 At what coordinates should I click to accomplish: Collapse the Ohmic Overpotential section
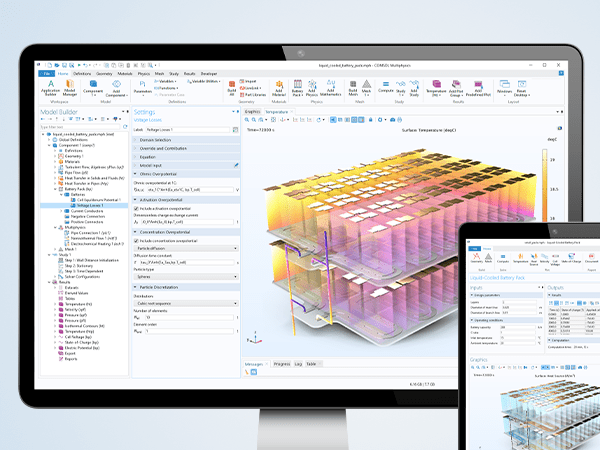pyautogui.click(x=186, y=174)
